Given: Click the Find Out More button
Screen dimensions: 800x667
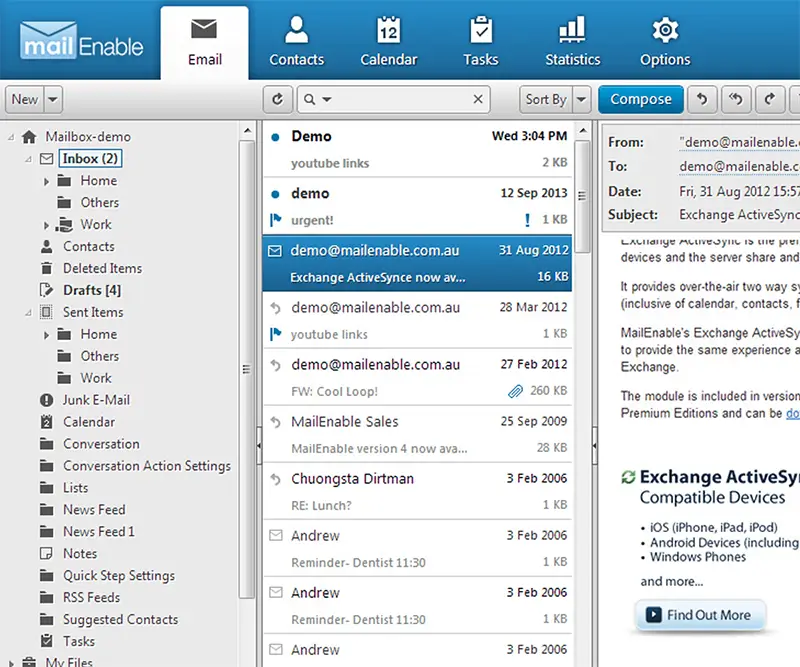Looking at the screenshot, I should click(700, 615).
